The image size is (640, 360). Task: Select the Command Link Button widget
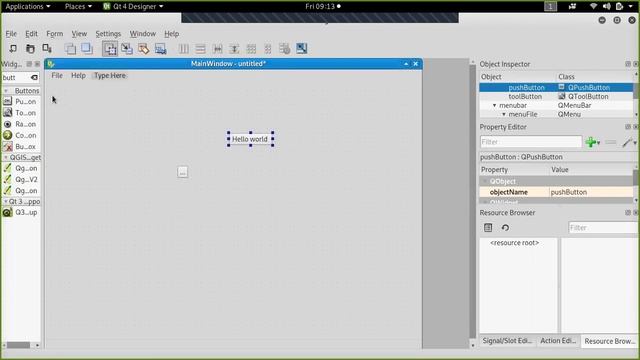pyautogui.click(x=20, y=135)
